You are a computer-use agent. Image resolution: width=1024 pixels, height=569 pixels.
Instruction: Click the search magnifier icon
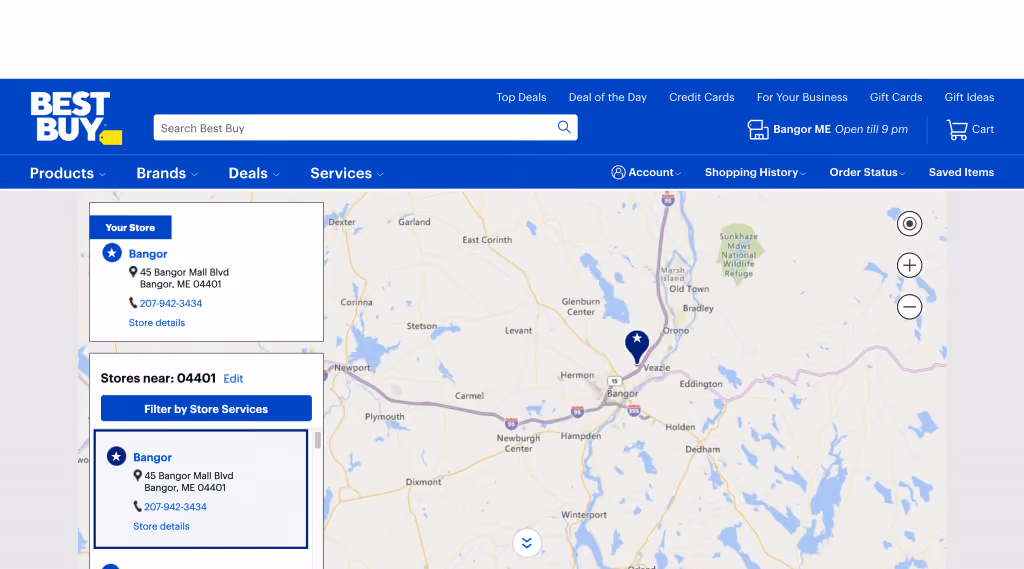click(x=564, y=127)
